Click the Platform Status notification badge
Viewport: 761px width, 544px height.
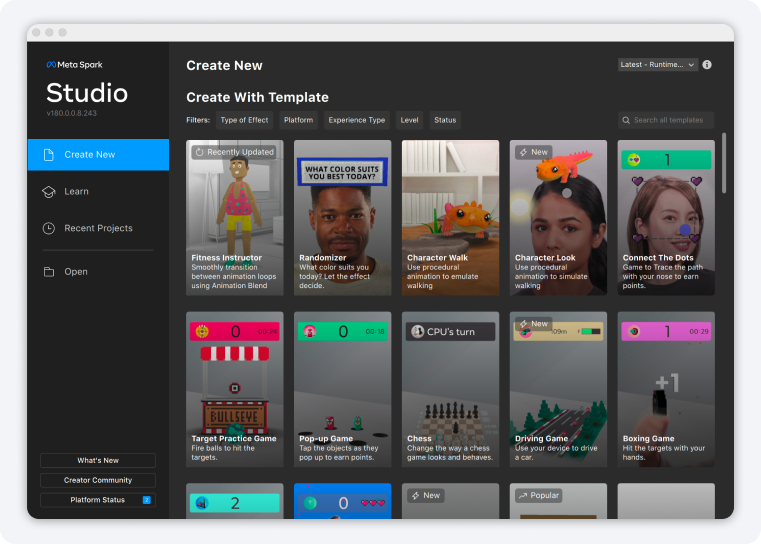(146, 500)
